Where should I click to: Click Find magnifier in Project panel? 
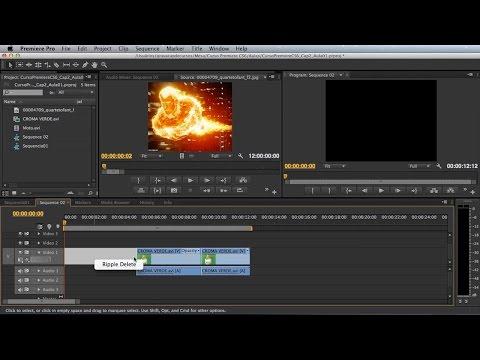point(90,193)
